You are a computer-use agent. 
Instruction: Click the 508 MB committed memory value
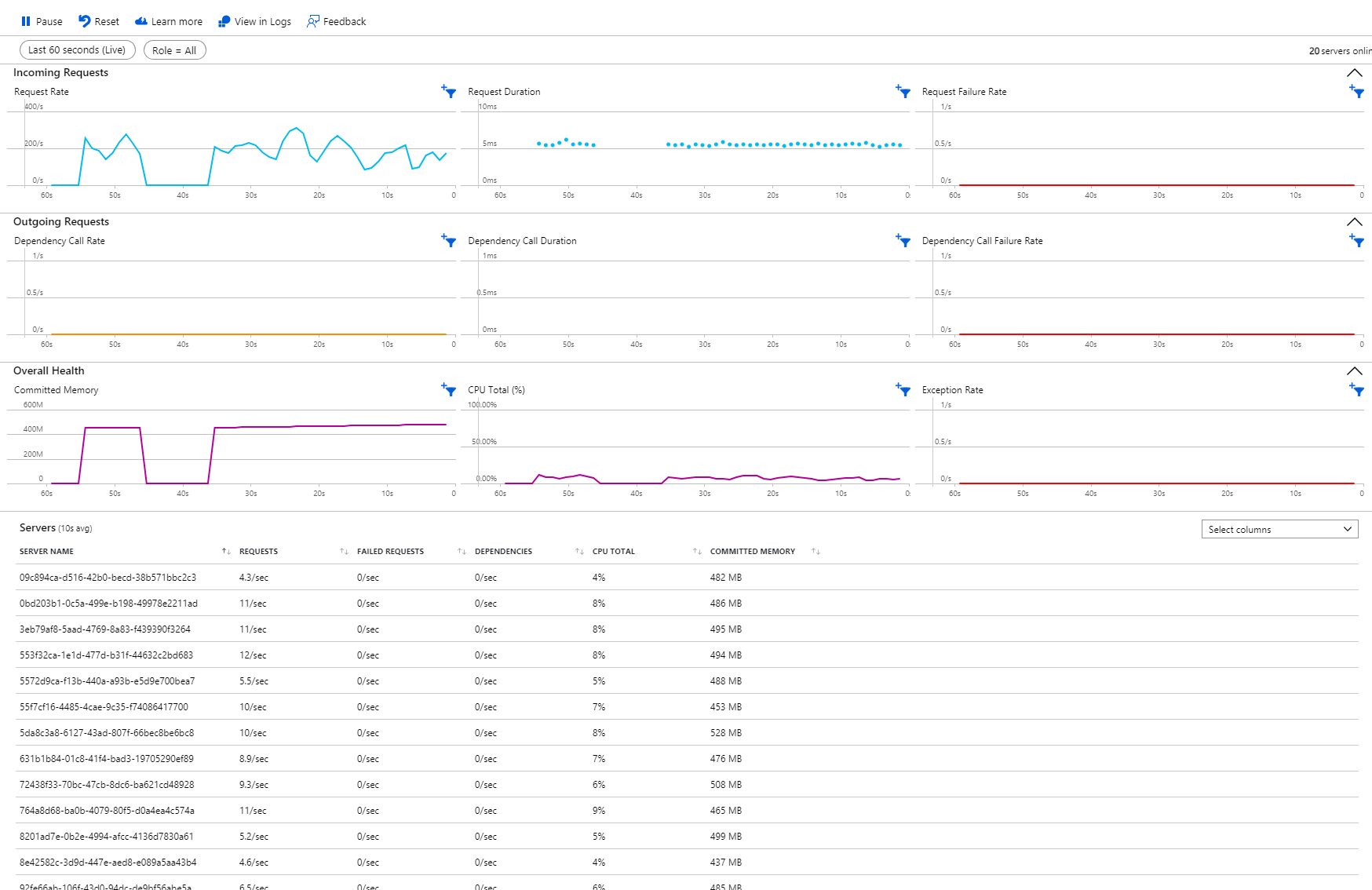point(726,785)
